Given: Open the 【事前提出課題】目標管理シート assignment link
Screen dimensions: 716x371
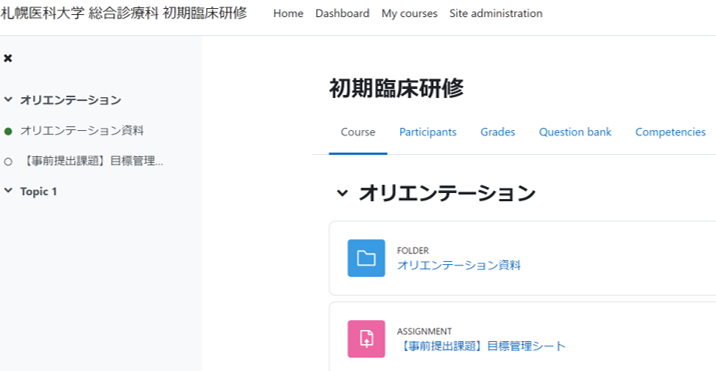Looking at the screenshot, I should pyautogui.click(x=481, y=346).
